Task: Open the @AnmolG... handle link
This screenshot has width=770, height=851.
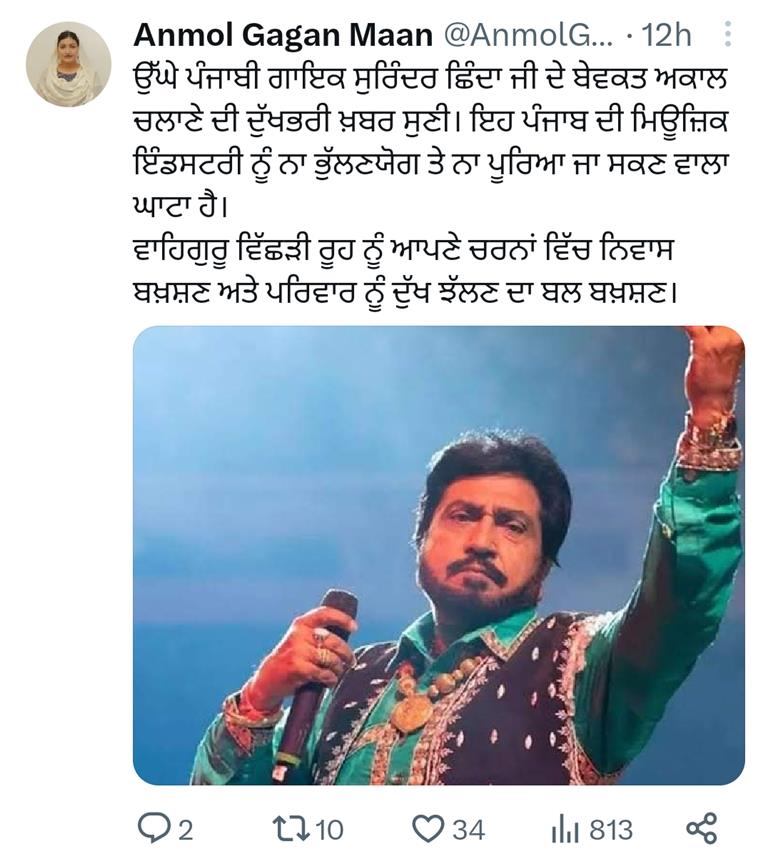Action: click(529, 35)
